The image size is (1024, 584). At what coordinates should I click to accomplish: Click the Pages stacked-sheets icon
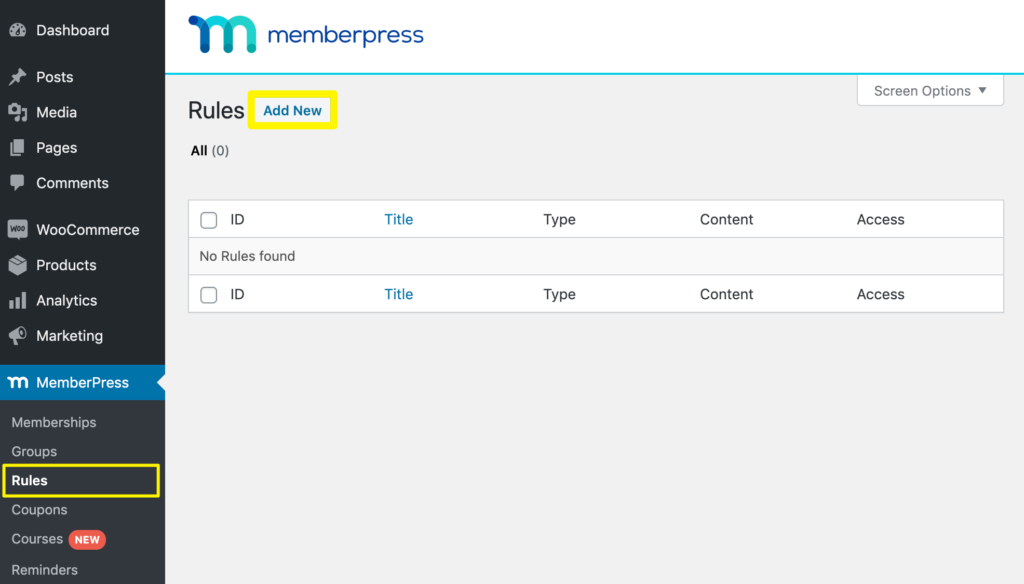(x=18, y=148)
